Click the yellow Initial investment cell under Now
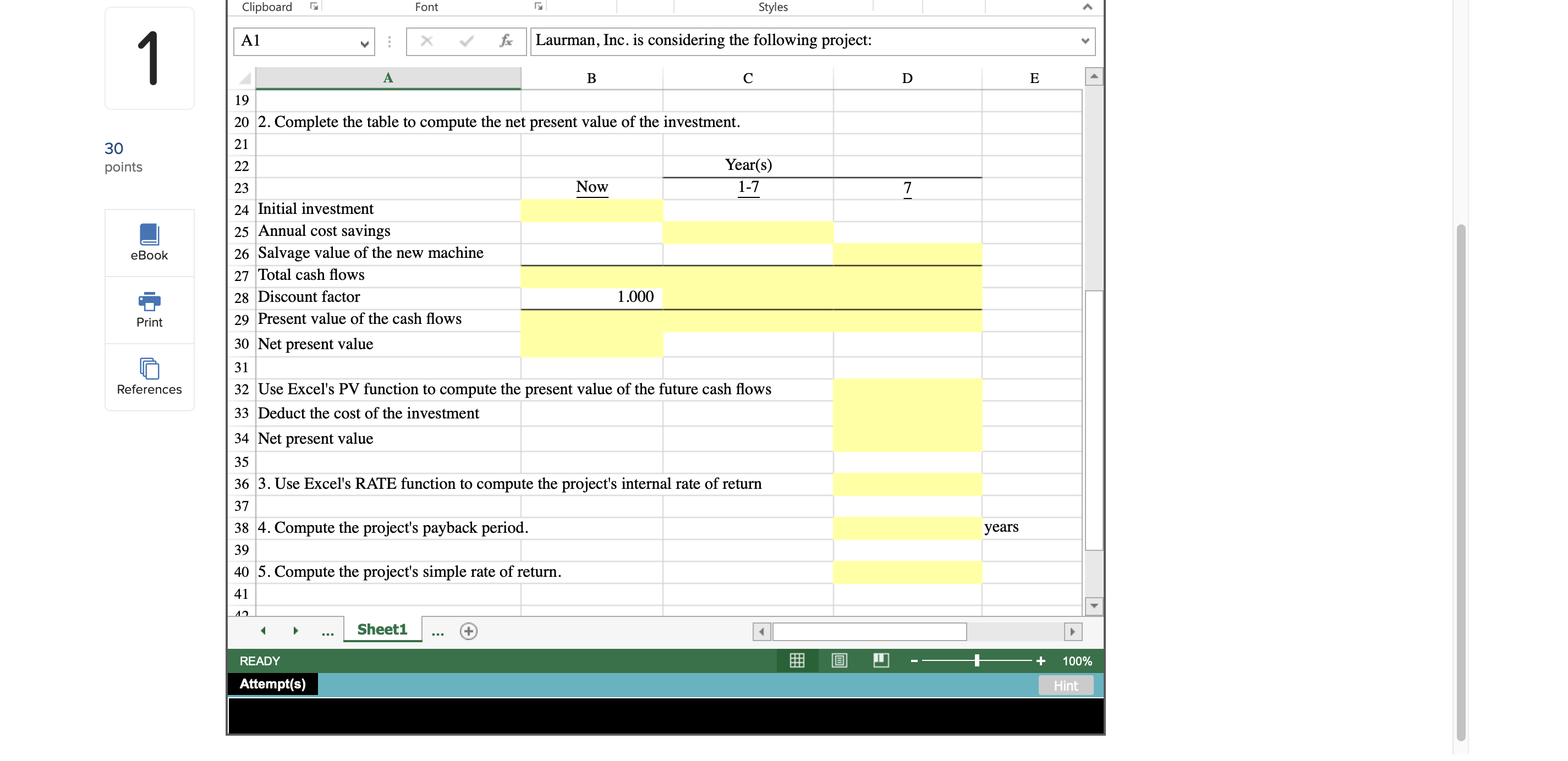This screenshot has width=1568, height=761. 591,208
